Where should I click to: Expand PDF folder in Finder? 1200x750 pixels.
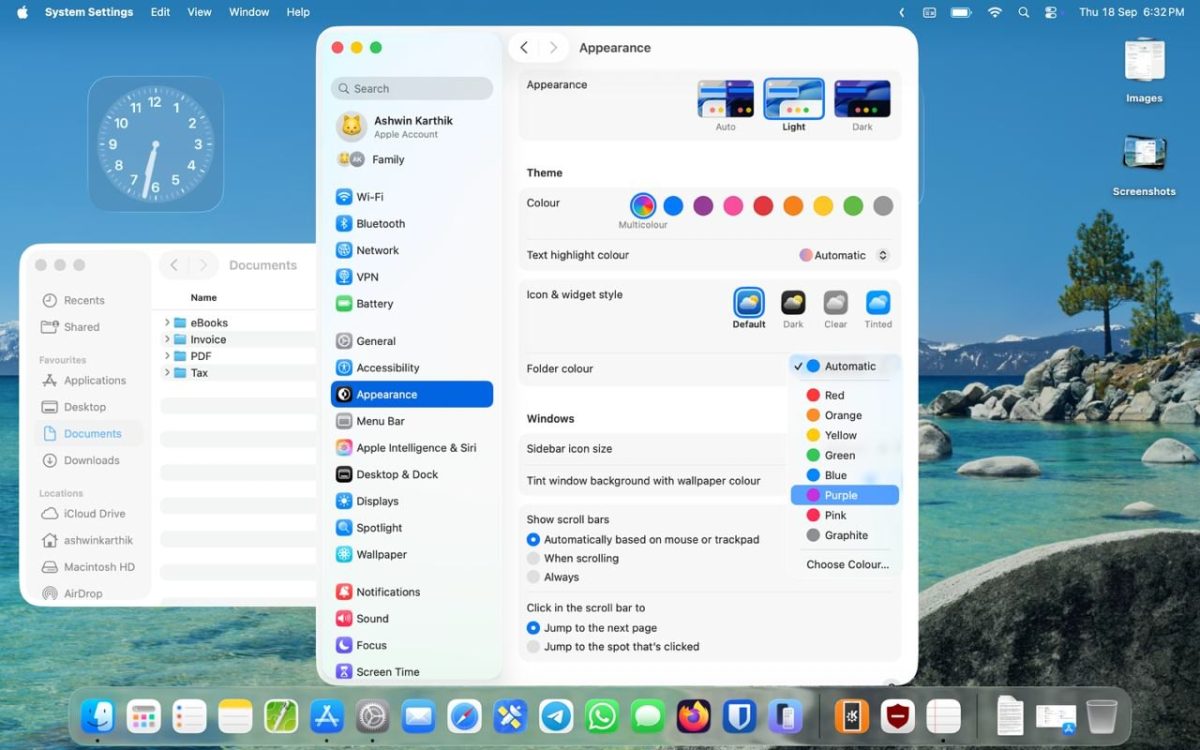pos(167,356)
